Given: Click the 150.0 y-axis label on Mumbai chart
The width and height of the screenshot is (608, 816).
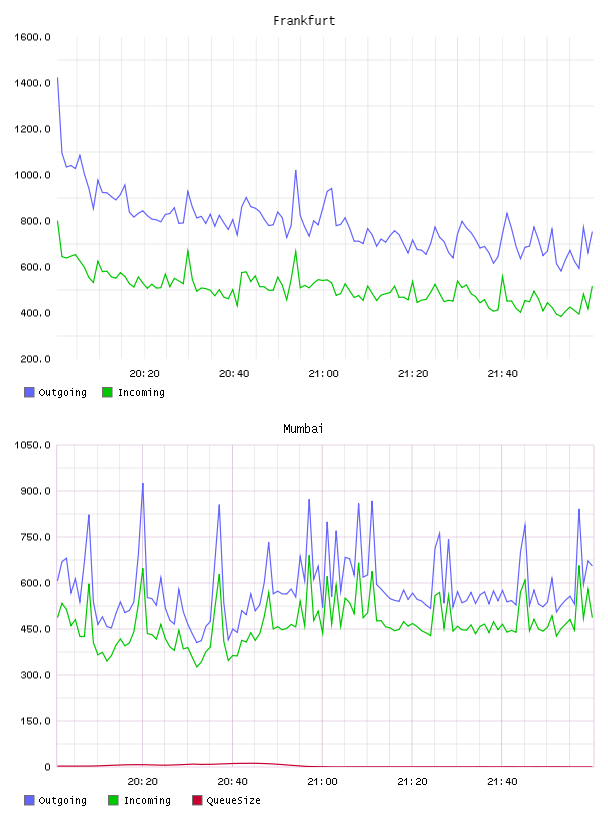Looking at the screenshot, I should [35, 721].
